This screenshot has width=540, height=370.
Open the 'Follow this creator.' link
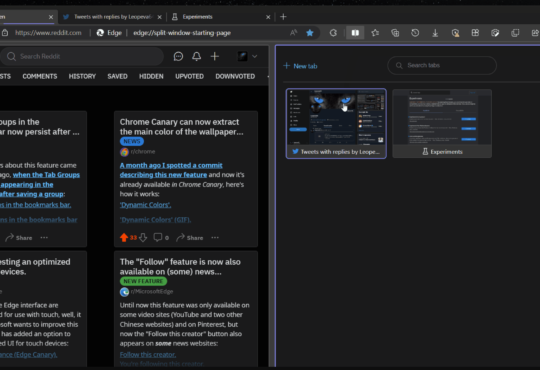click(x=148, y=354)
